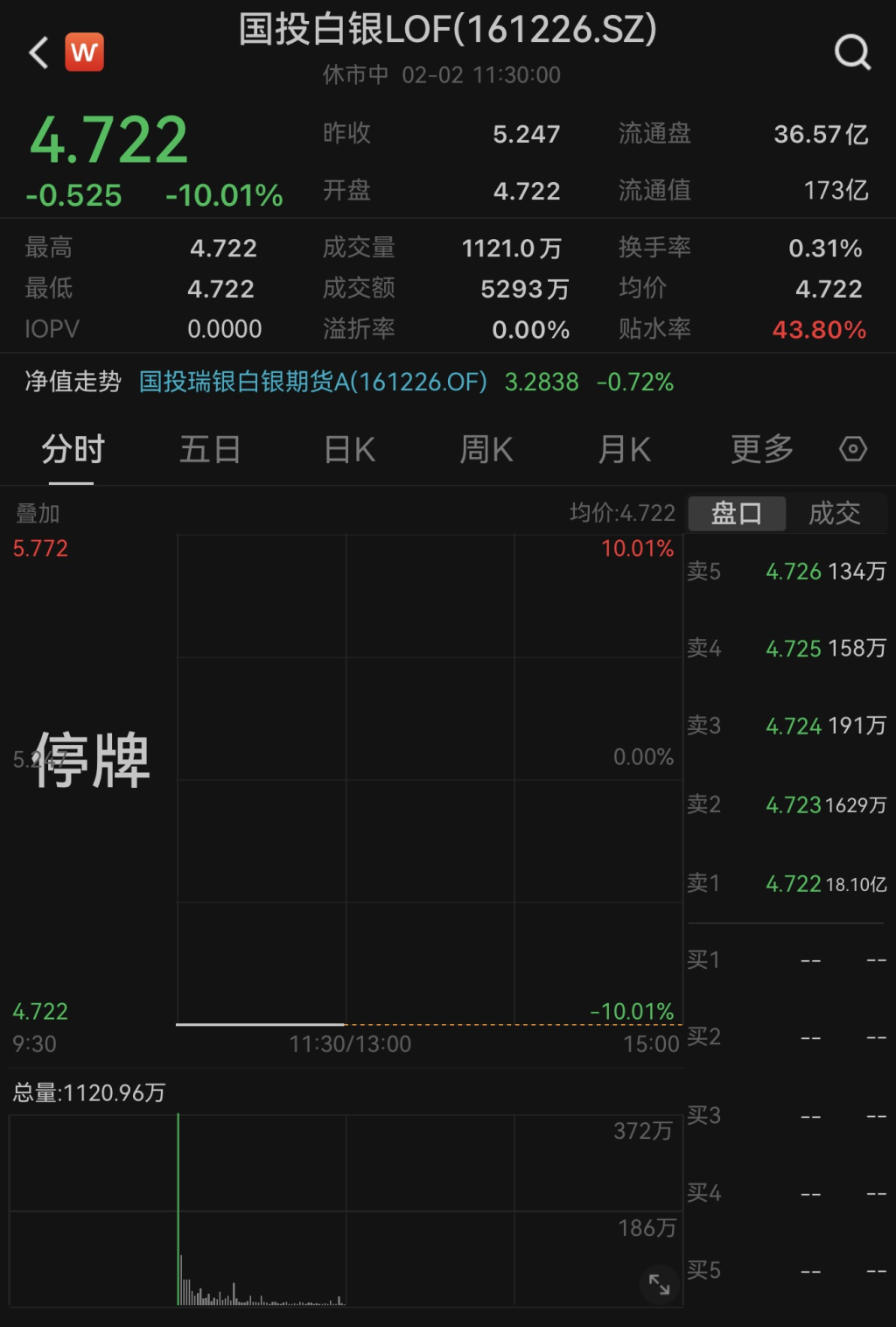Select the 周K chart tab

pos(486,450)
